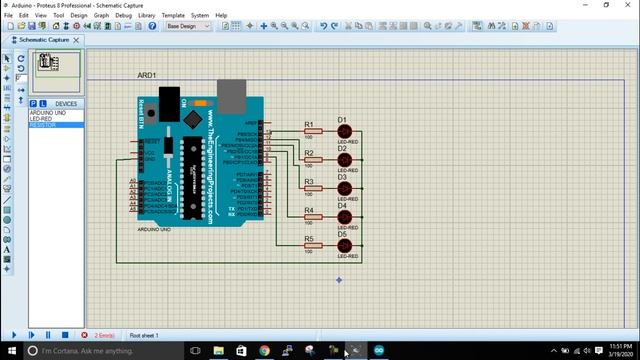Select the Component Mode tool
The image size is (640, 360).
click(x=7, y=68)
